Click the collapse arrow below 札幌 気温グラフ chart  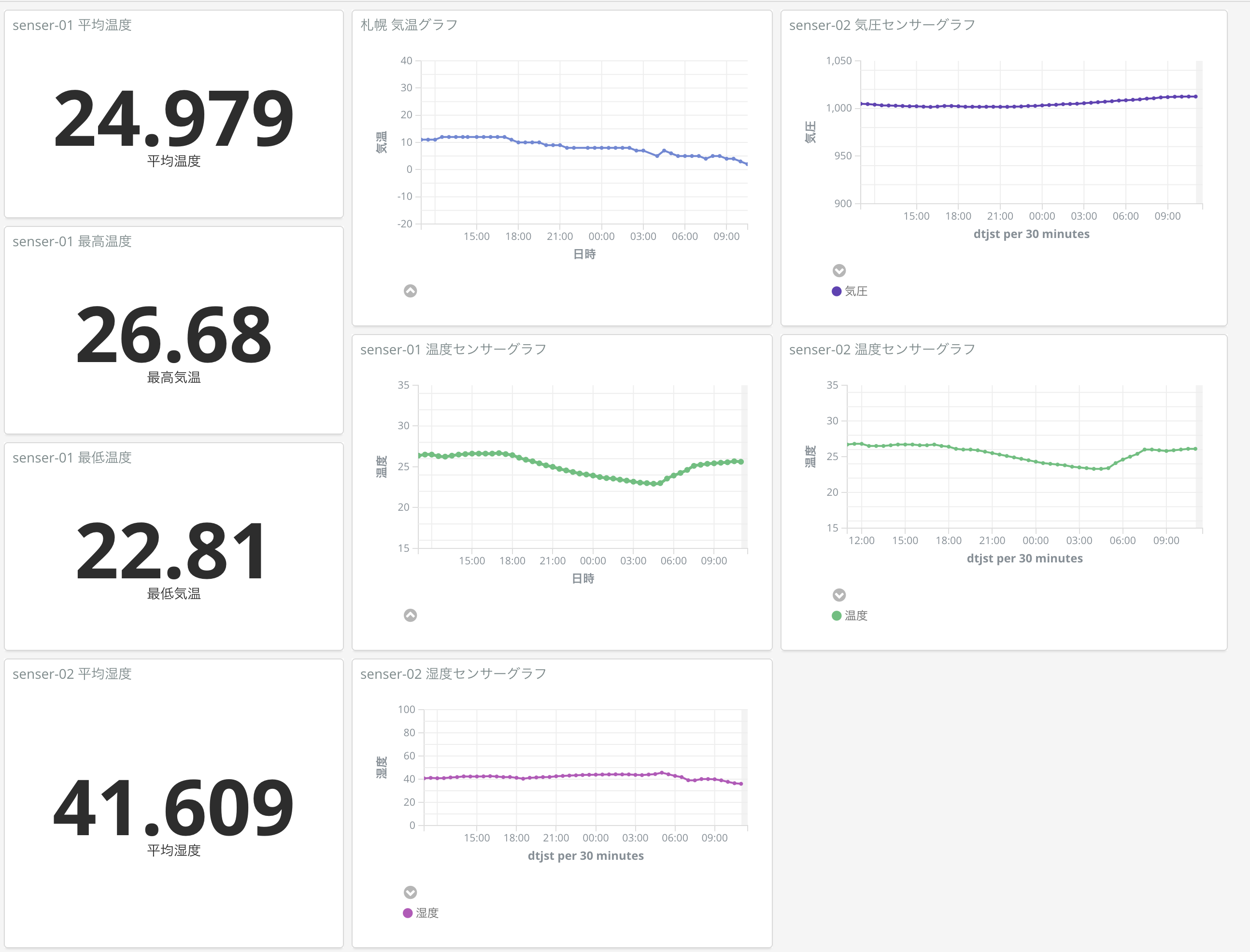[410, 291]
